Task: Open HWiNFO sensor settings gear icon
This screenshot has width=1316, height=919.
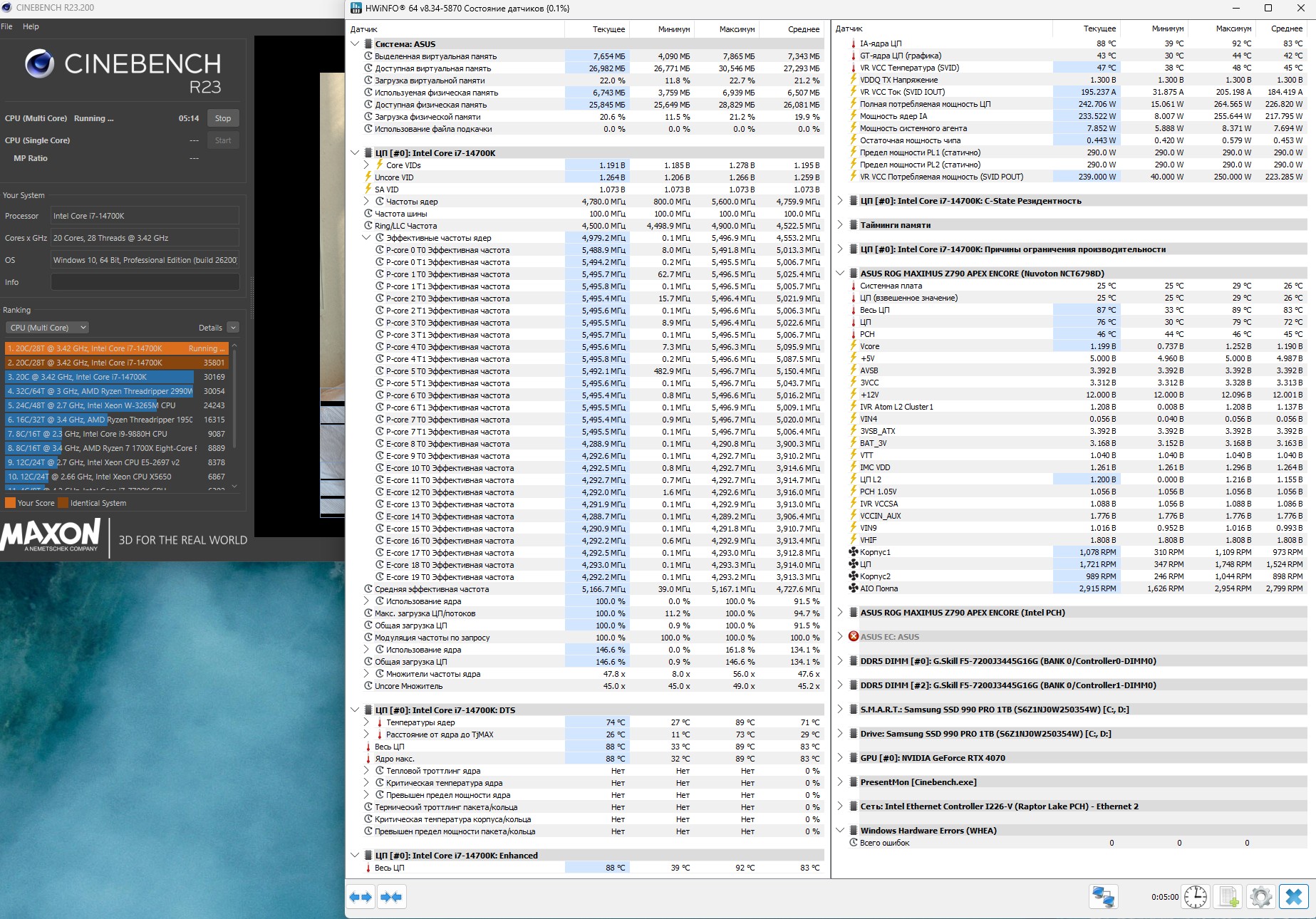Action: pos(1261,897)
